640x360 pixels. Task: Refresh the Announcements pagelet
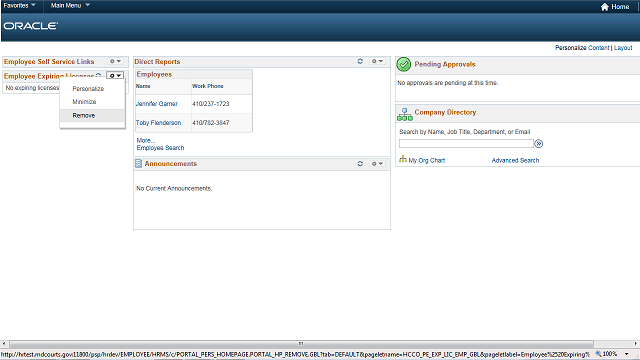pyautogui.click(x=360, y=164)
